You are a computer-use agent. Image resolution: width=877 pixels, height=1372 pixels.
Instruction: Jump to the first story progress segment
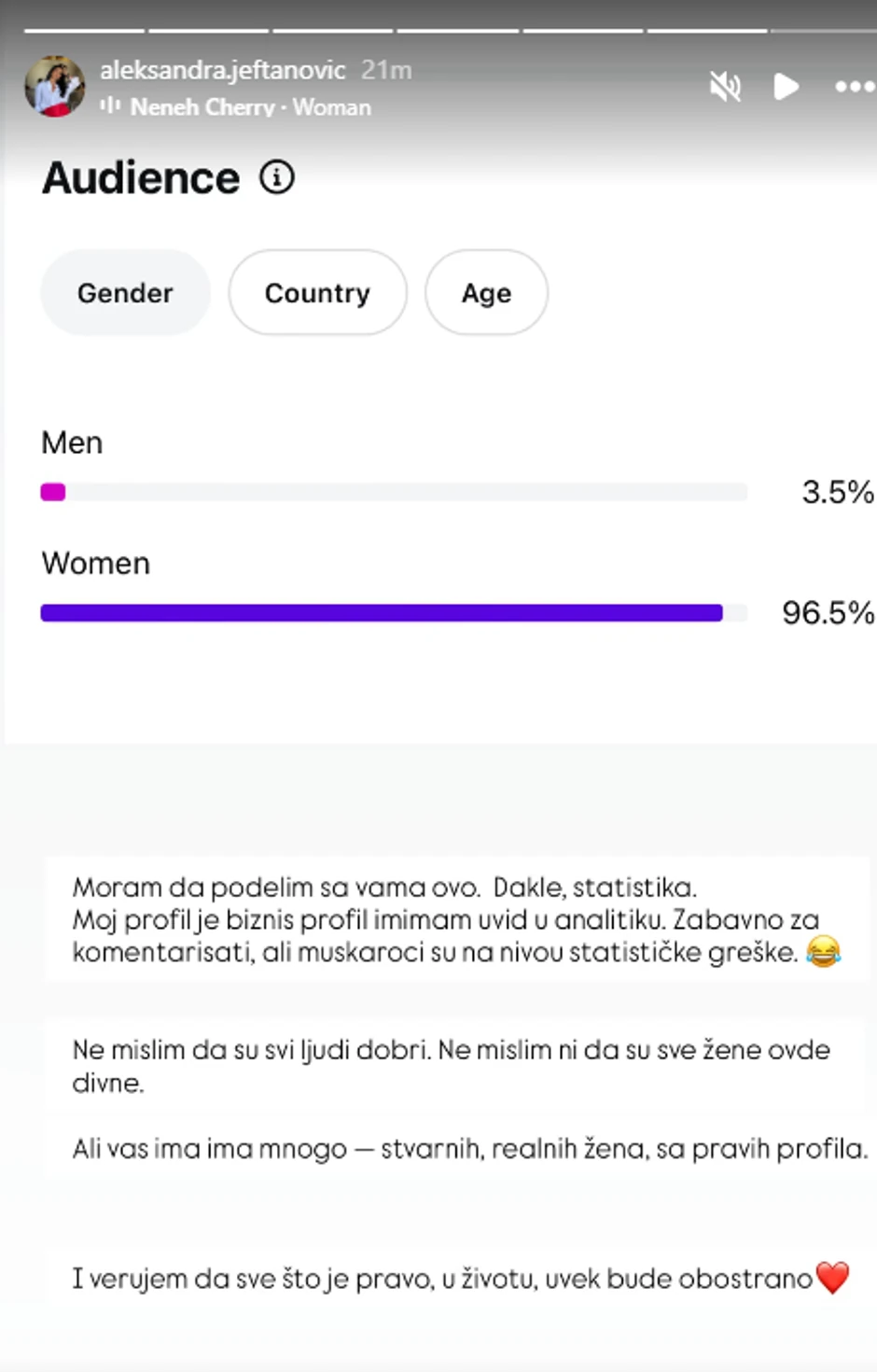[x=84, y=31]
